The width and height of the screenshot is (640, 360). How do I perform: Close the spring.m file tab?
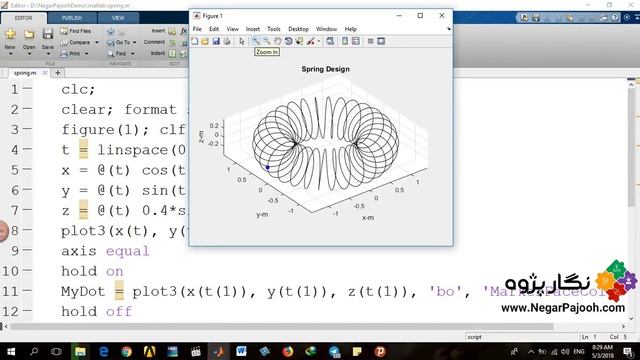click(x=45, y=73)
